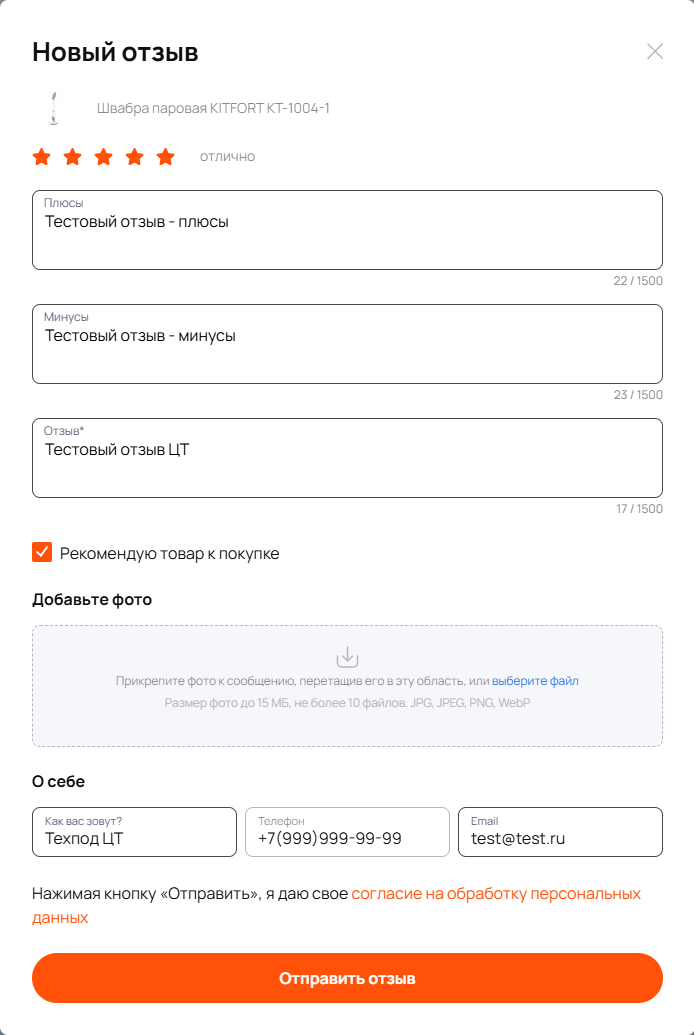The image size is (694, 1035).
Task: Click the steam mop product thumbnail
Action: tap(52, 108)
